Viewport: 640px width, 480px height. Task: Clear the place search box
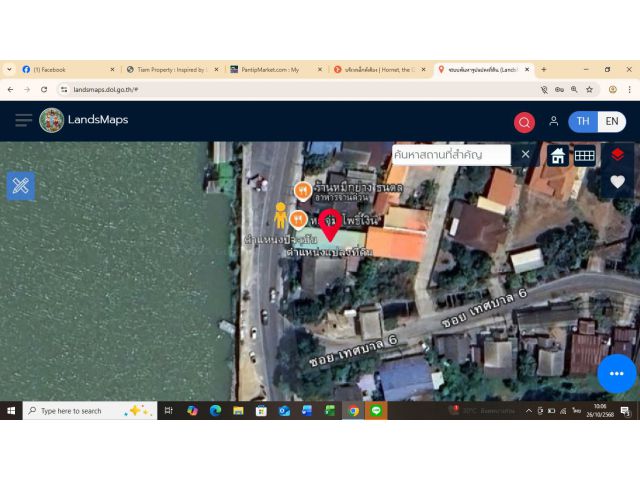[525, 154]
